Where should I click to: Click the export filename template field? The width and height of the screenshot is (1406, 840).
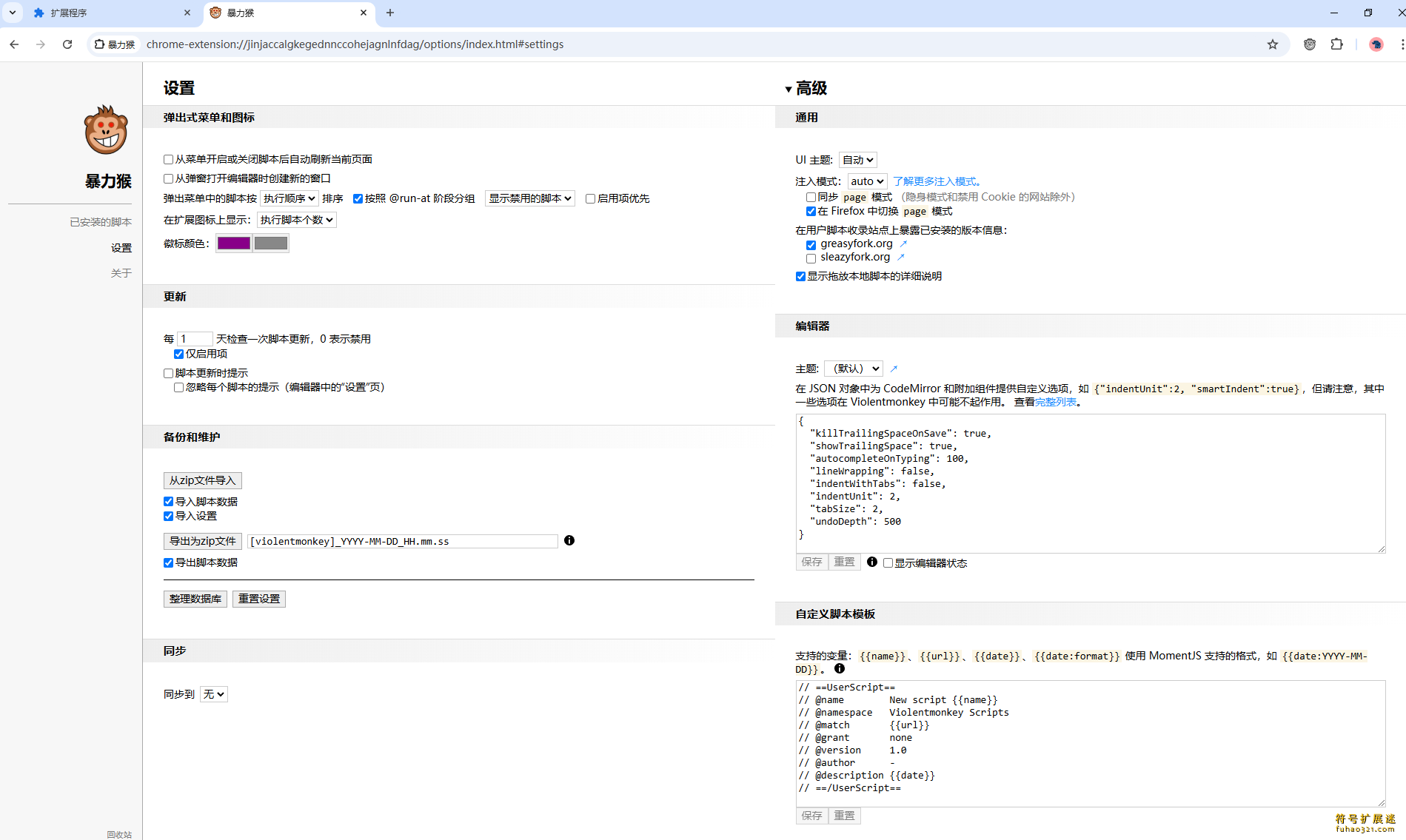(x=402, y=541)
